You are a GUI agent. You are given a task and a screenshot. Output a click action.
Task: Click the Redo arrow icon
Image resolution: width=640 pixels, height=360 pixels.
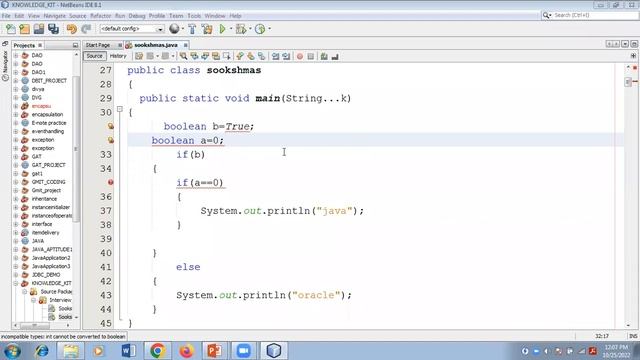86,29
